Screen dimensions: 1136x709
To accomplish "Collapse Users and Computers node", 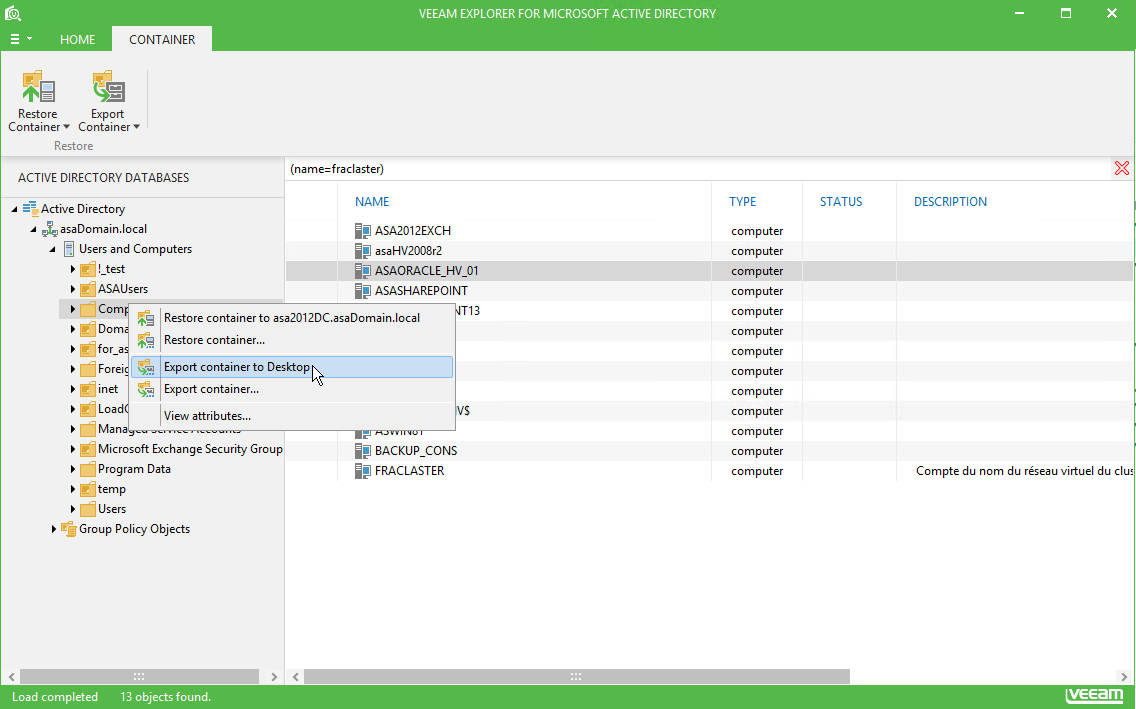I will click(x=52, y=249).
